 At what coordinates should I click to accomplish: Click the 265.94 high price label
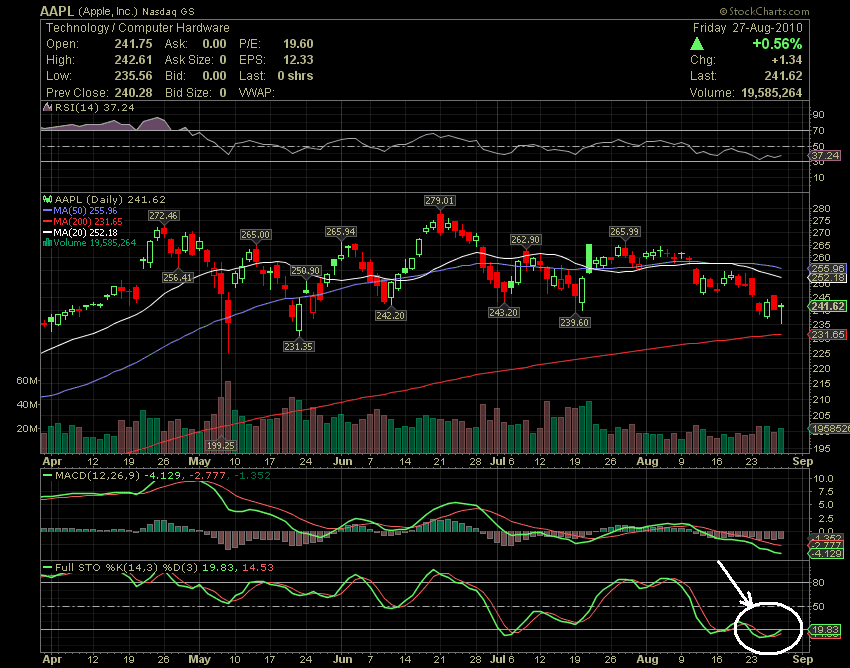(x=340, y=232)
